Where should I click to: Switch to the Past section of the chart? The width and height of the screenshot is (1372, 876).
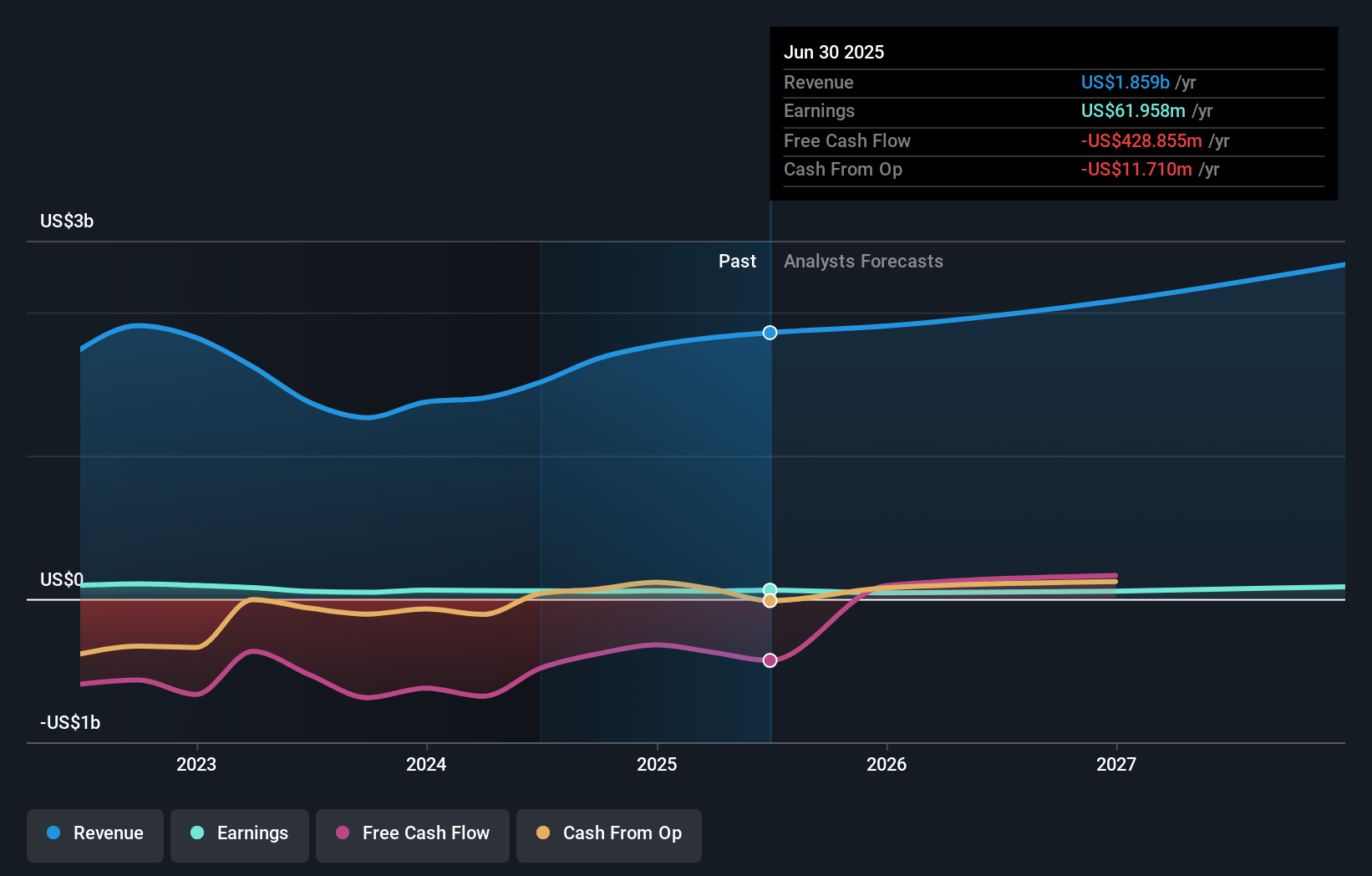(x=736, y=261)
